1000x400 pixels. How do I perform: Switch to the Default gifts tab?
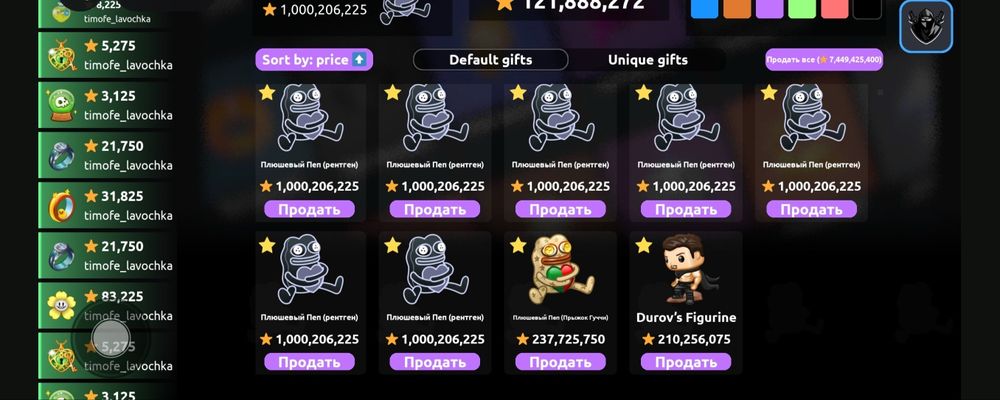pyautogui.click(x=490, y=60)
